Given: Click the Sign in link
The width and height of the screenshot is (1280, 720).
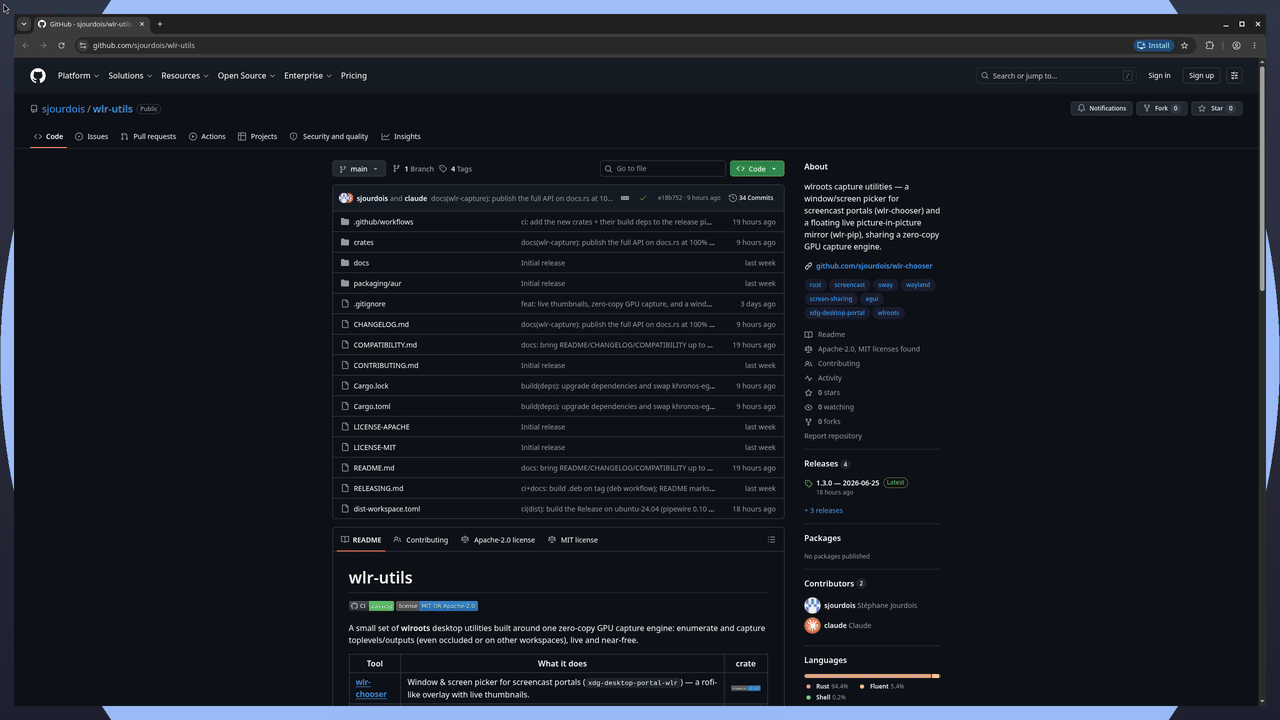Looking at the screenshot, I should [1159, 76].
